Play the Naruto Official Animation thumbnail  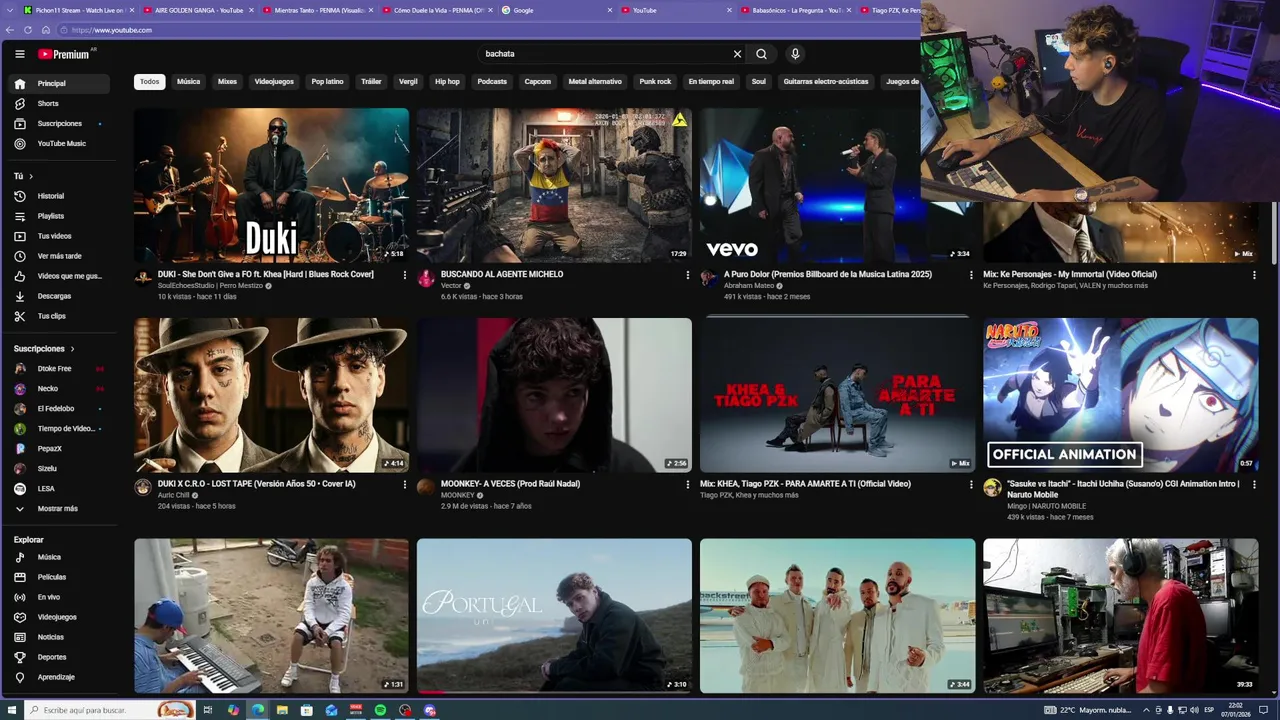pos(1120,395)
